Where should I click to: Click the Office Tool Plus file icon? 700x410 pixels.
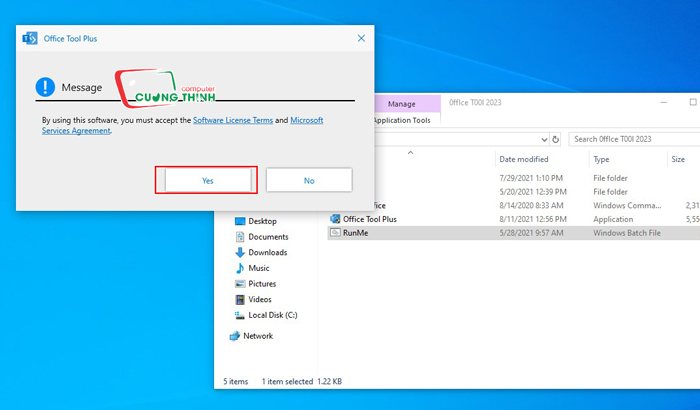[x=335, y=219]
